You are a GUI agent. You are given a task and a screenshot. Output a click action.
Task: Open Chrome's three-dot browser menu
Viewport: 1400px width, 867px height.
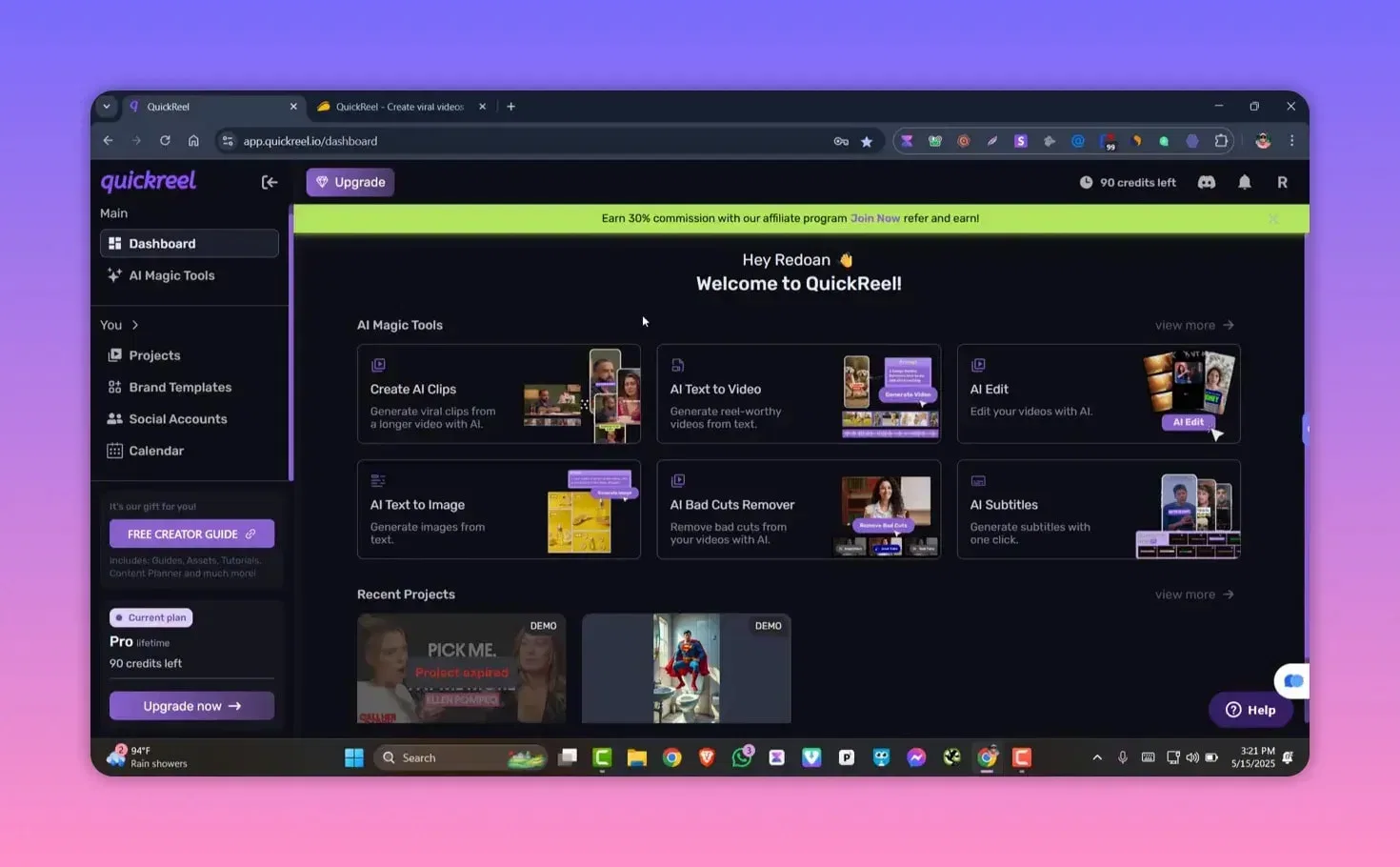(x=1292, y=140)
